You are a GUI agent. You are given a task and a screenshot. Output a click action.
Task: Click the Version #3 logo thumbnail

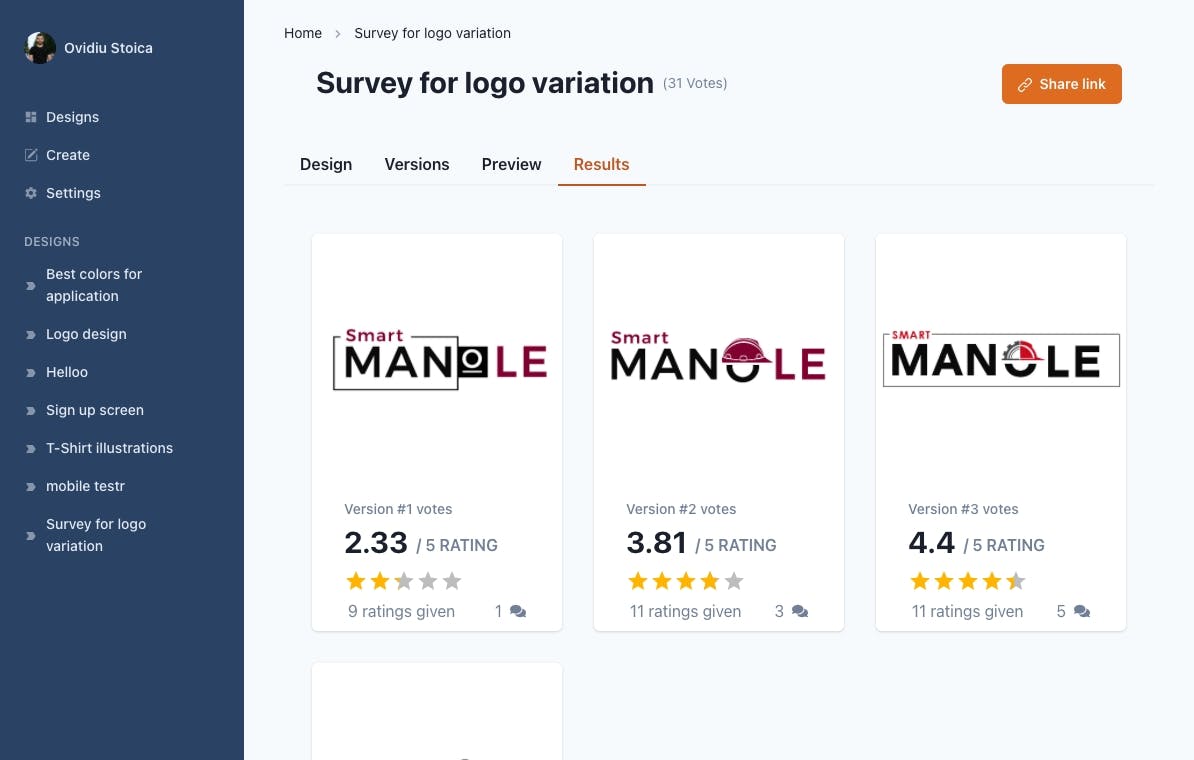(x=1001, y=359)
